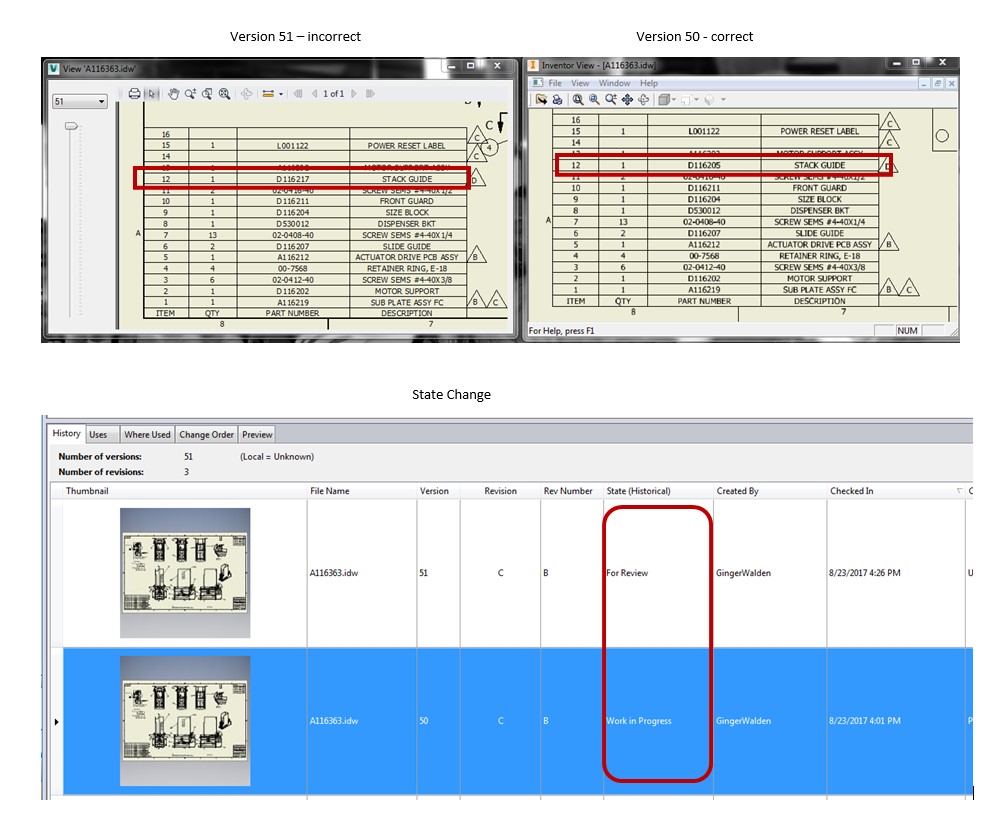Switch to the History tab

(66, 434)
